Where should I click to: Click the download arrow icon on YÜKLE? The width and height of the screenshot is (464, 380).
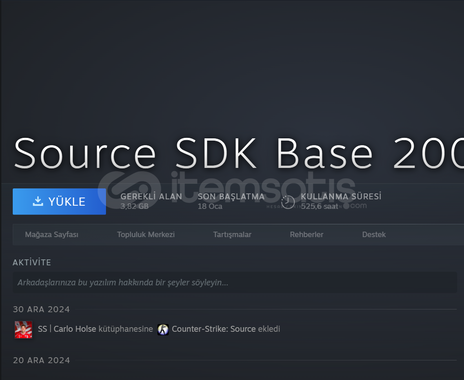38,201
